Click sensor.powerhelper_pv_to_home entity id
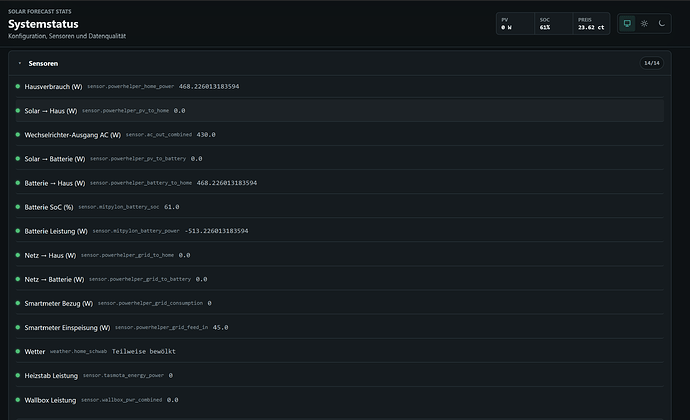The width and height of the screenshot is (690, 420). [125, 111]
